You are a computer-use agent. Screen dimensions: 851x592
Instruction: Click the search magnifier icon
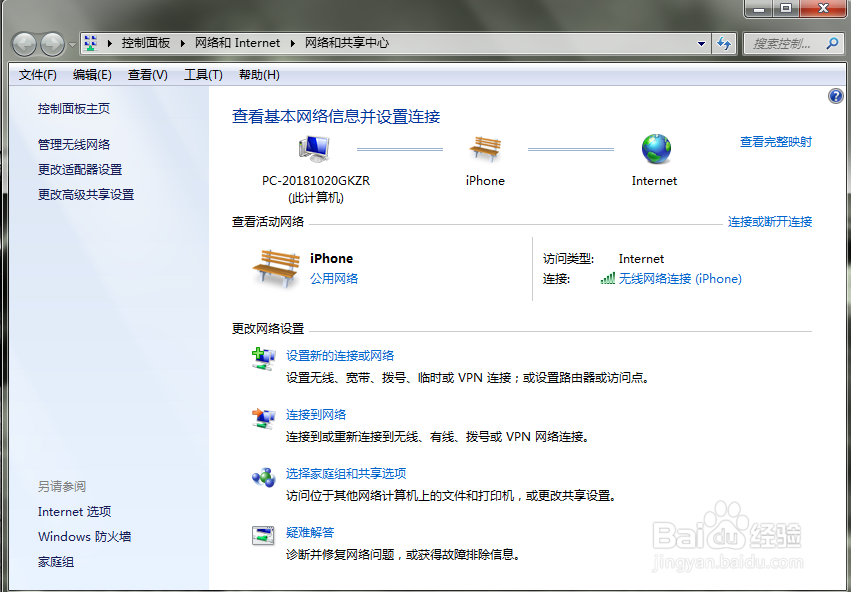click(x=832, y=43)
